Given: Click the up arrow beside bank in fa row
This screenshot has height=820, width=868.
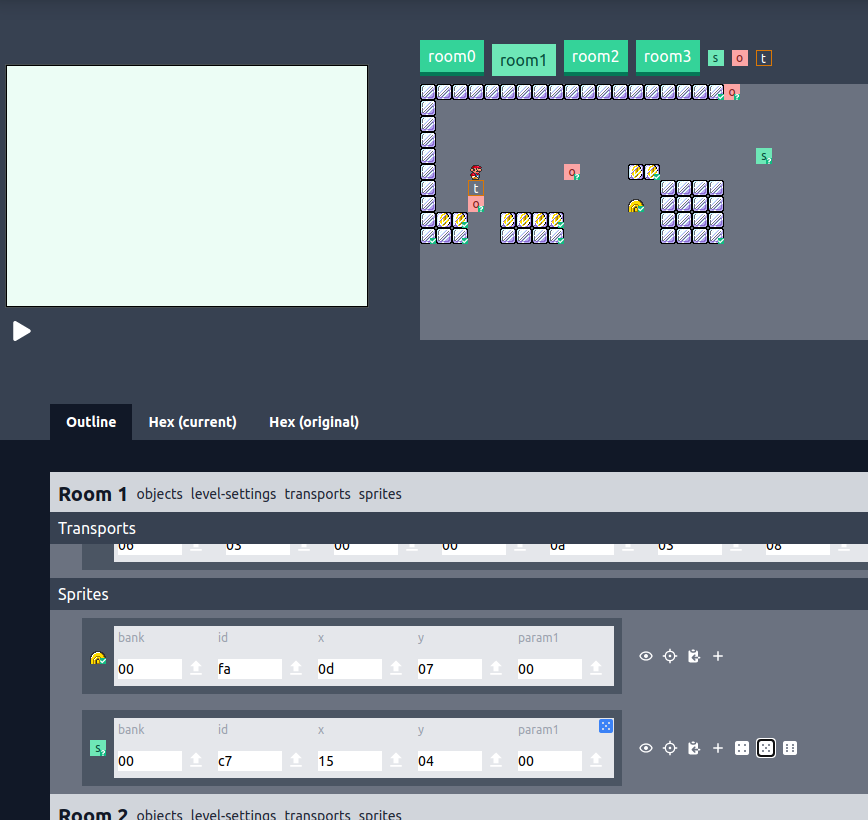Looking at the screenshot, I should click(x=196, y=668).
